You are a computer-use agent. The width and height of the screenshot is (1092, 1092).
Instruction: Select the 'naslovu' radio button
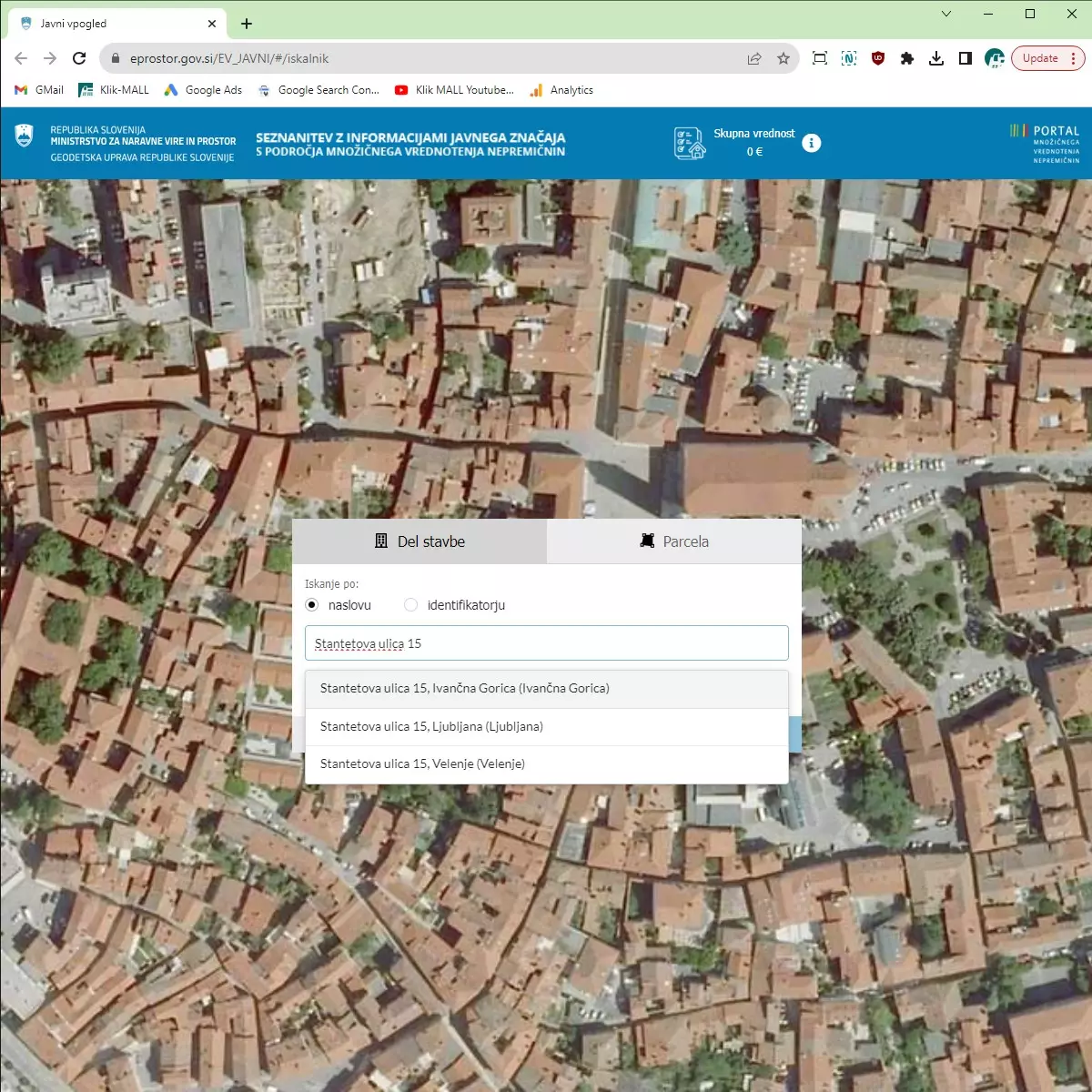pyautogui.click(x=312, y=605)
